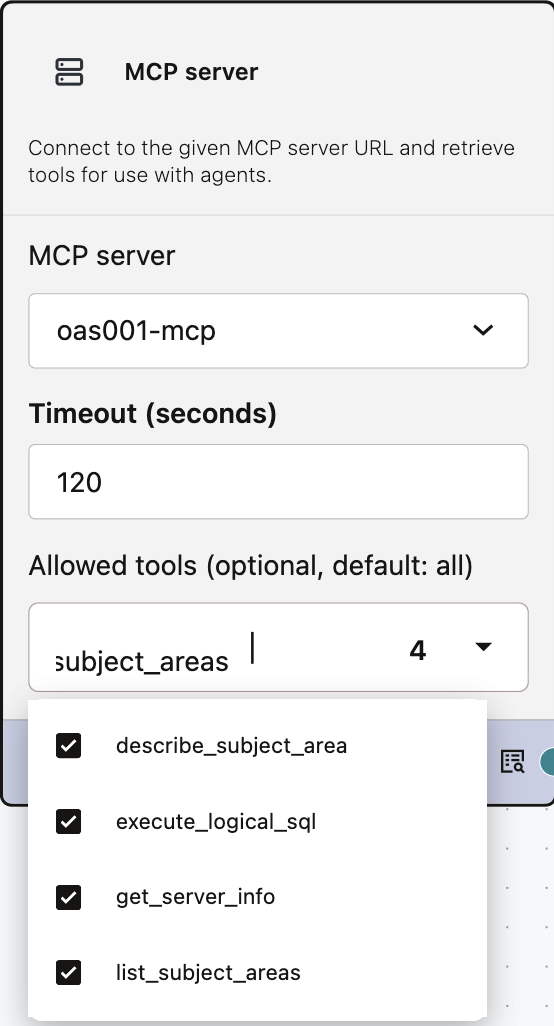Click the Timeout (seconds) label

click(x=152, y=414)
